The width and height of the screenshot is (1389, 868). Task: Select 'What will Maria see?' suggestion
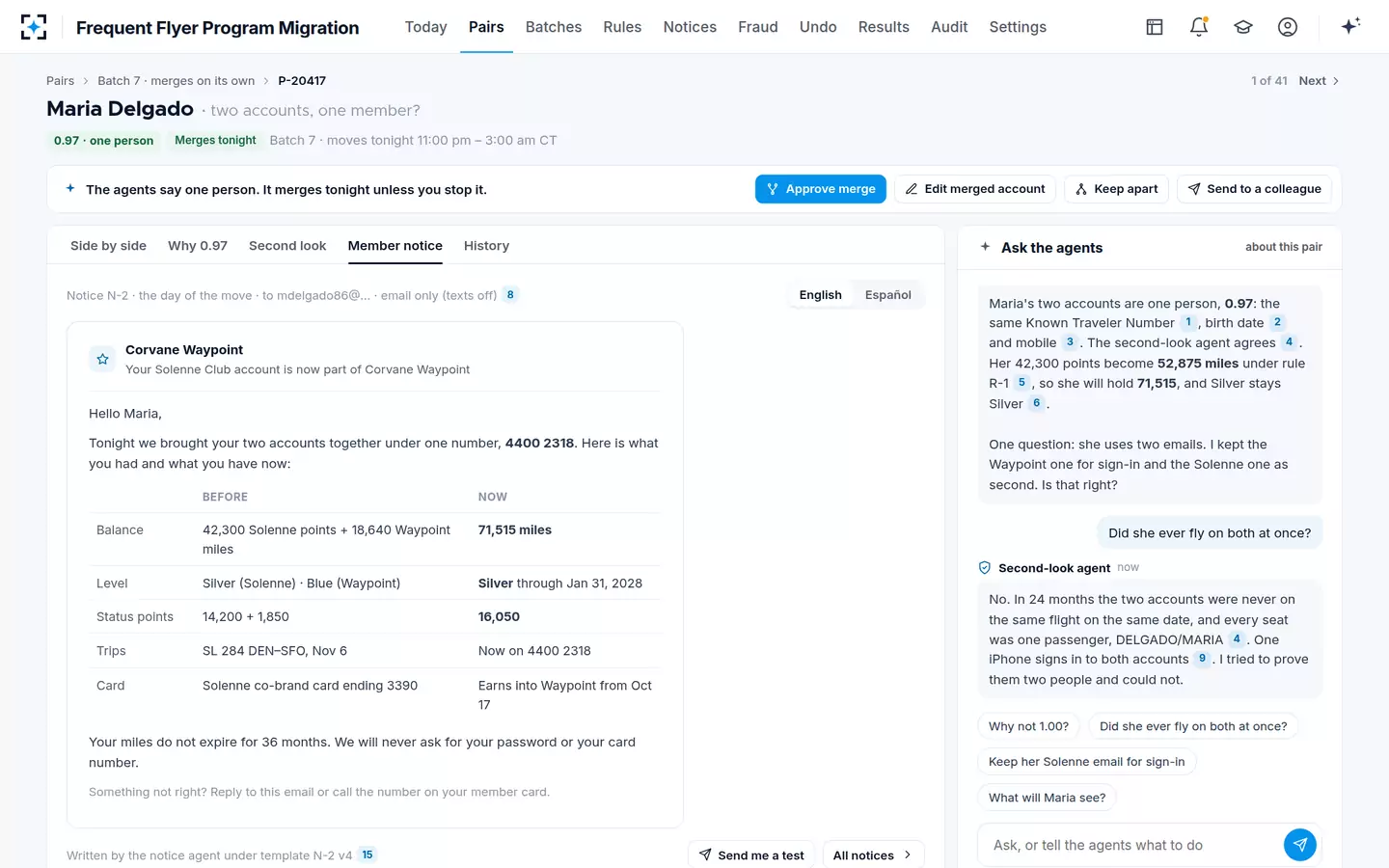(1048, 798)
